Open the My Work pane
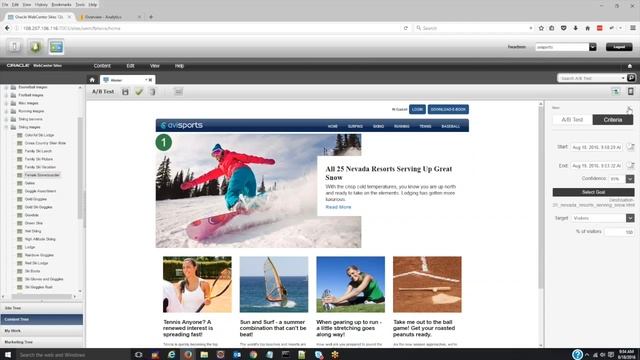Screen dimensions: 640x360 pos(42,331)
